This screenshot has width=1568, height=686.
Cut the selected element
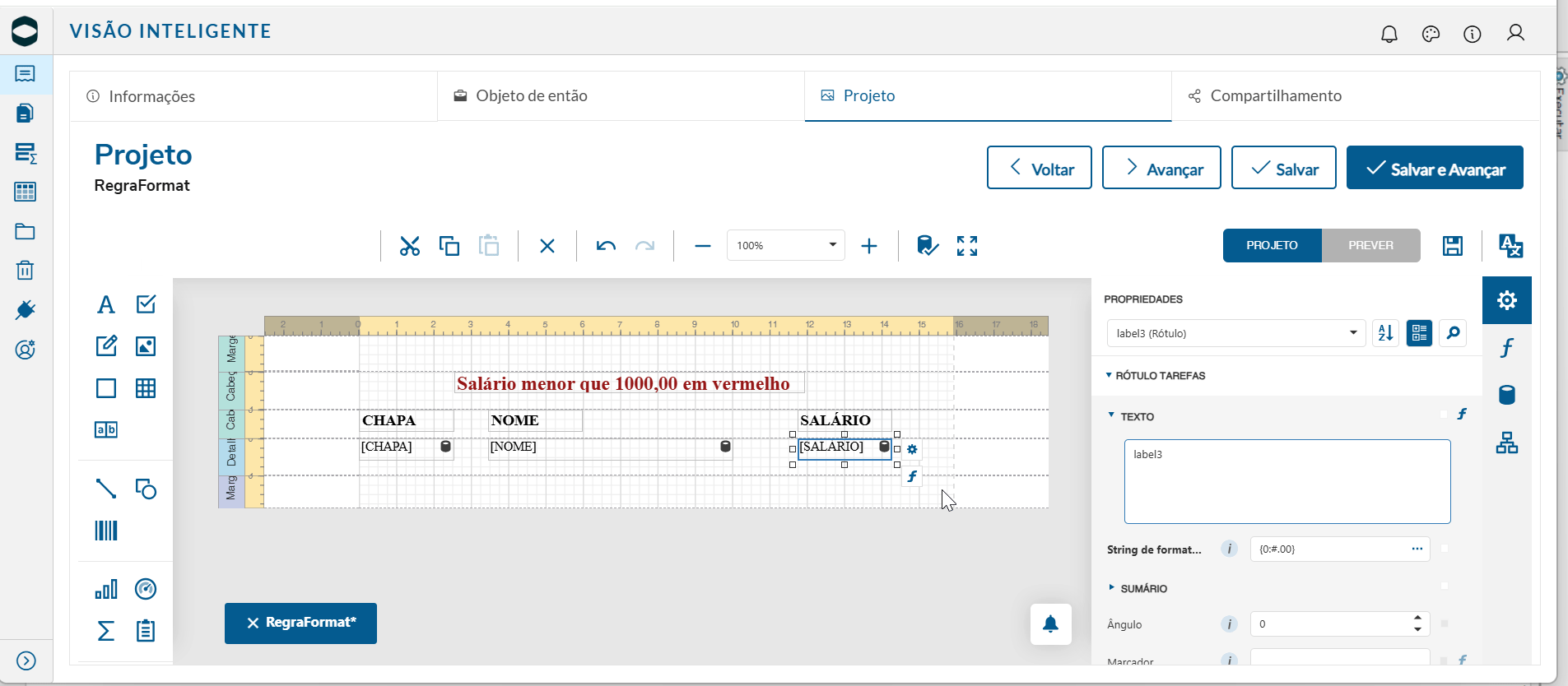pyautogui.click(x=410, y=246)
